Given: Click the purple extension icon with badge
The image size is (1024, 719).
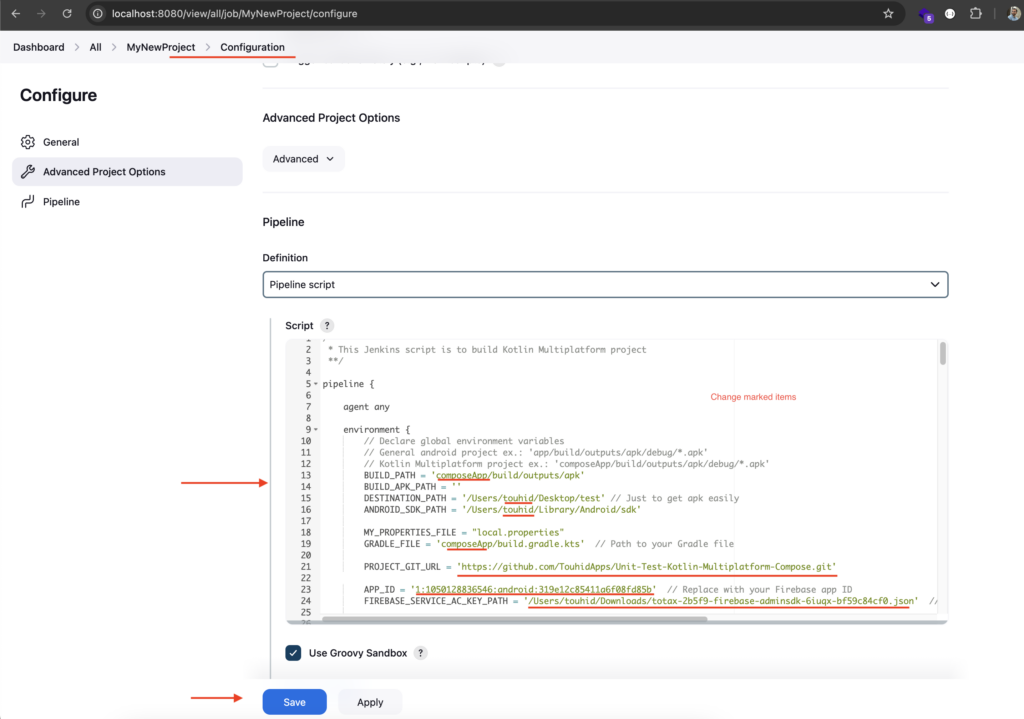Looking at the screenshot, I should [x=925, y=14].
